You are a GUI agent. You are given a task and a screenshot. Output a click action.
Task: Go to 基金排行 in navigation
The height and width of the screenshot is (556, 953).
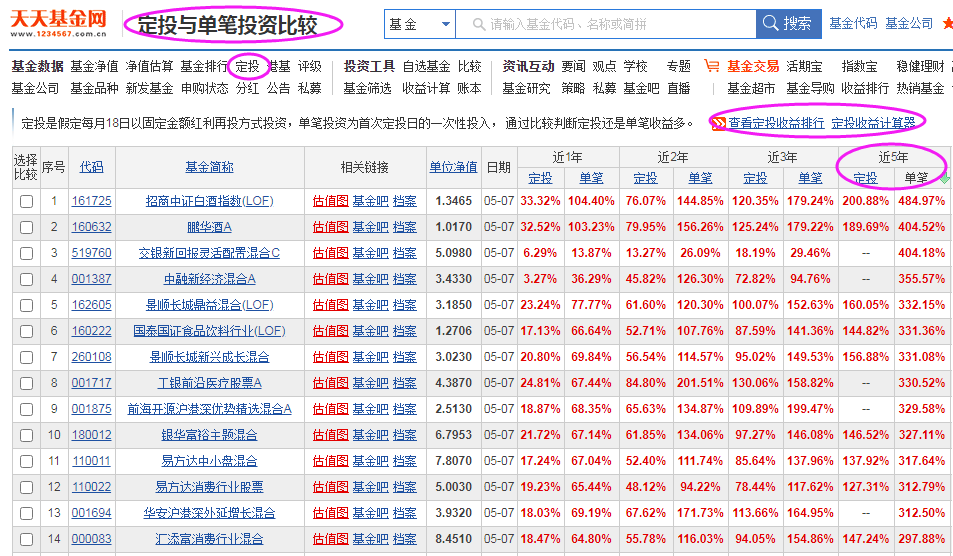click(x=204, y=66)
